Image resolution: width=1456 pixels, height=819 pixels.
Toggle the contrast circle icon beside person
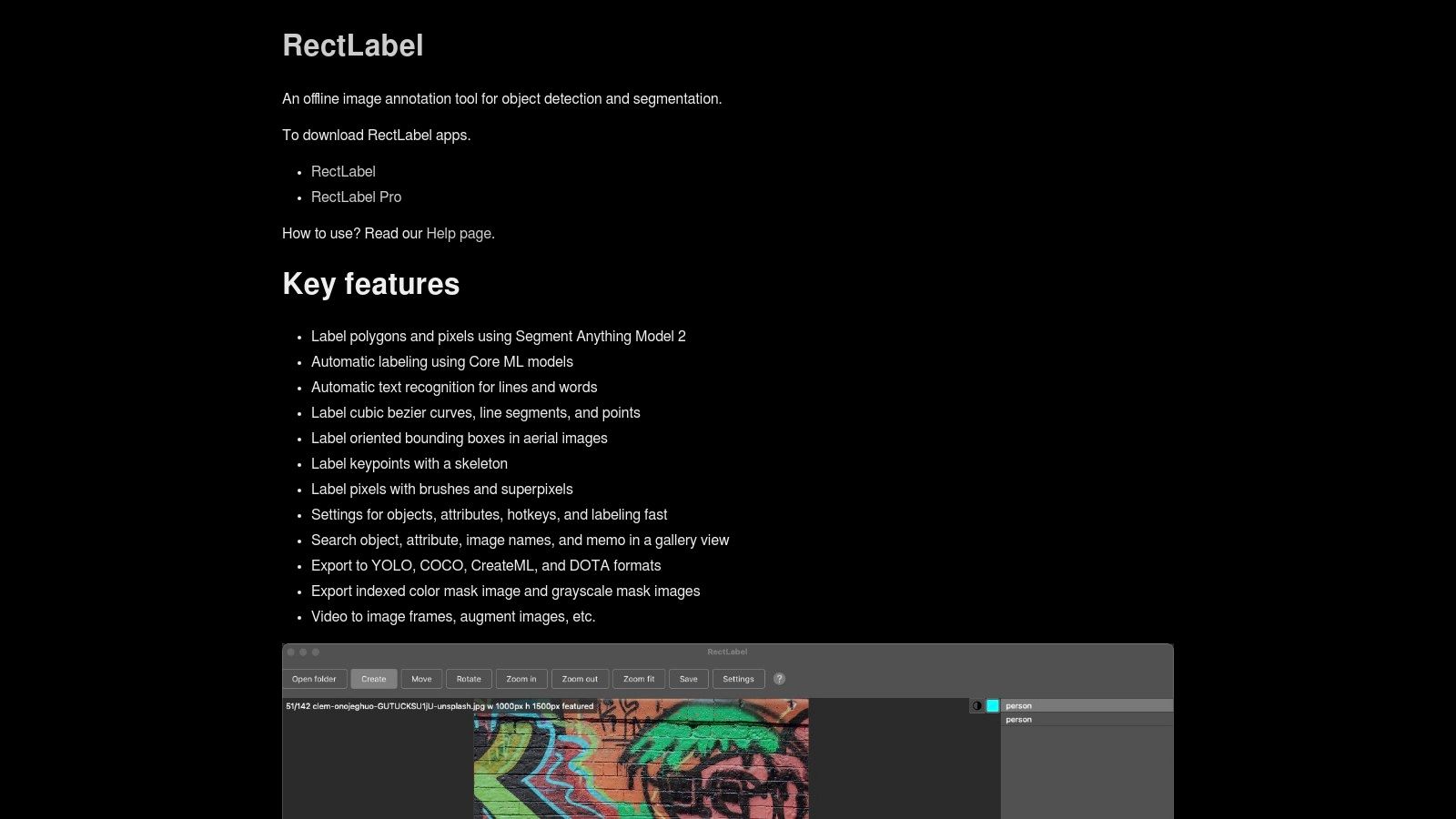point(976,705)
